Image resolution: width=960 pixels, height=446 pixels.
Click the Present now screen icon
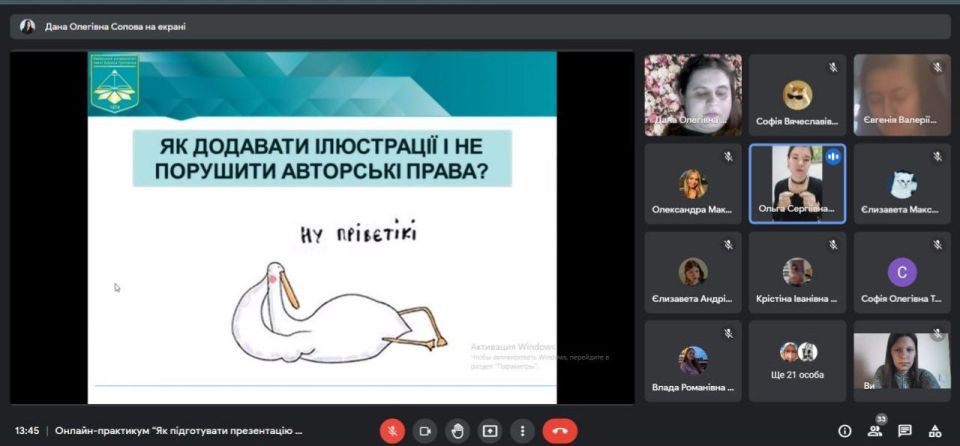(489, 431)
